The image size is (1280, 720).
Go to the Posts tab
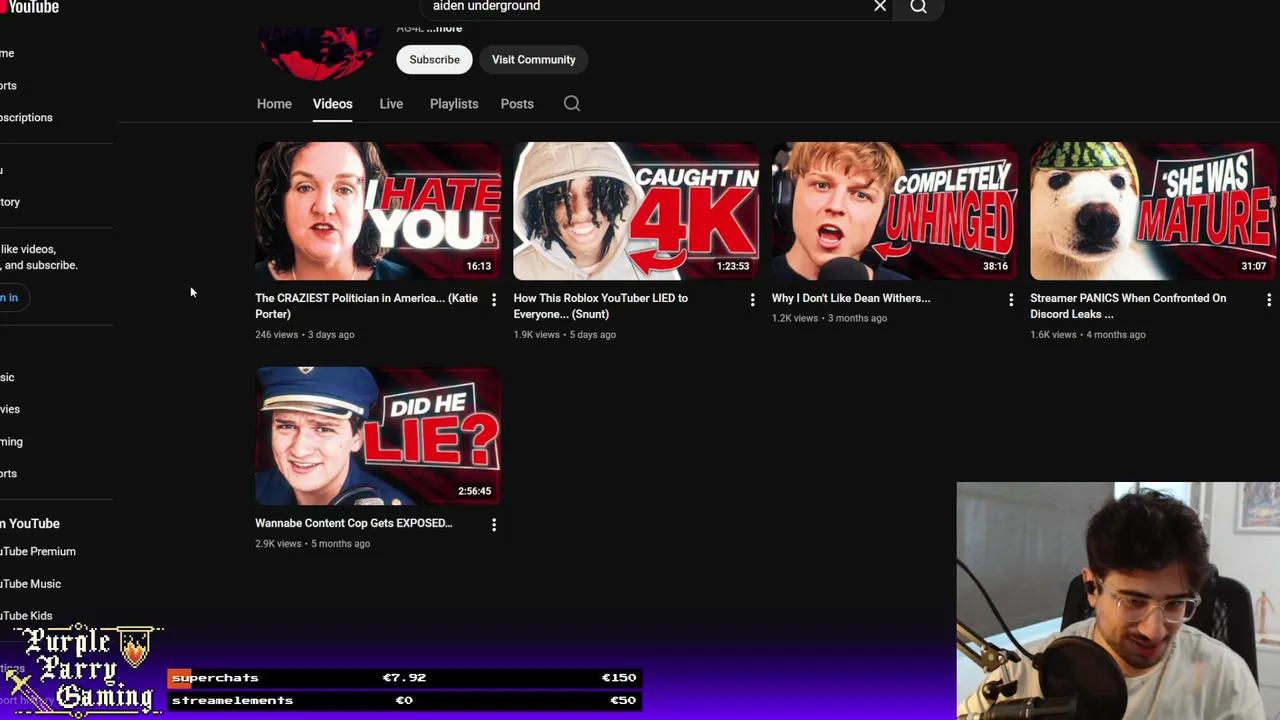517,104
